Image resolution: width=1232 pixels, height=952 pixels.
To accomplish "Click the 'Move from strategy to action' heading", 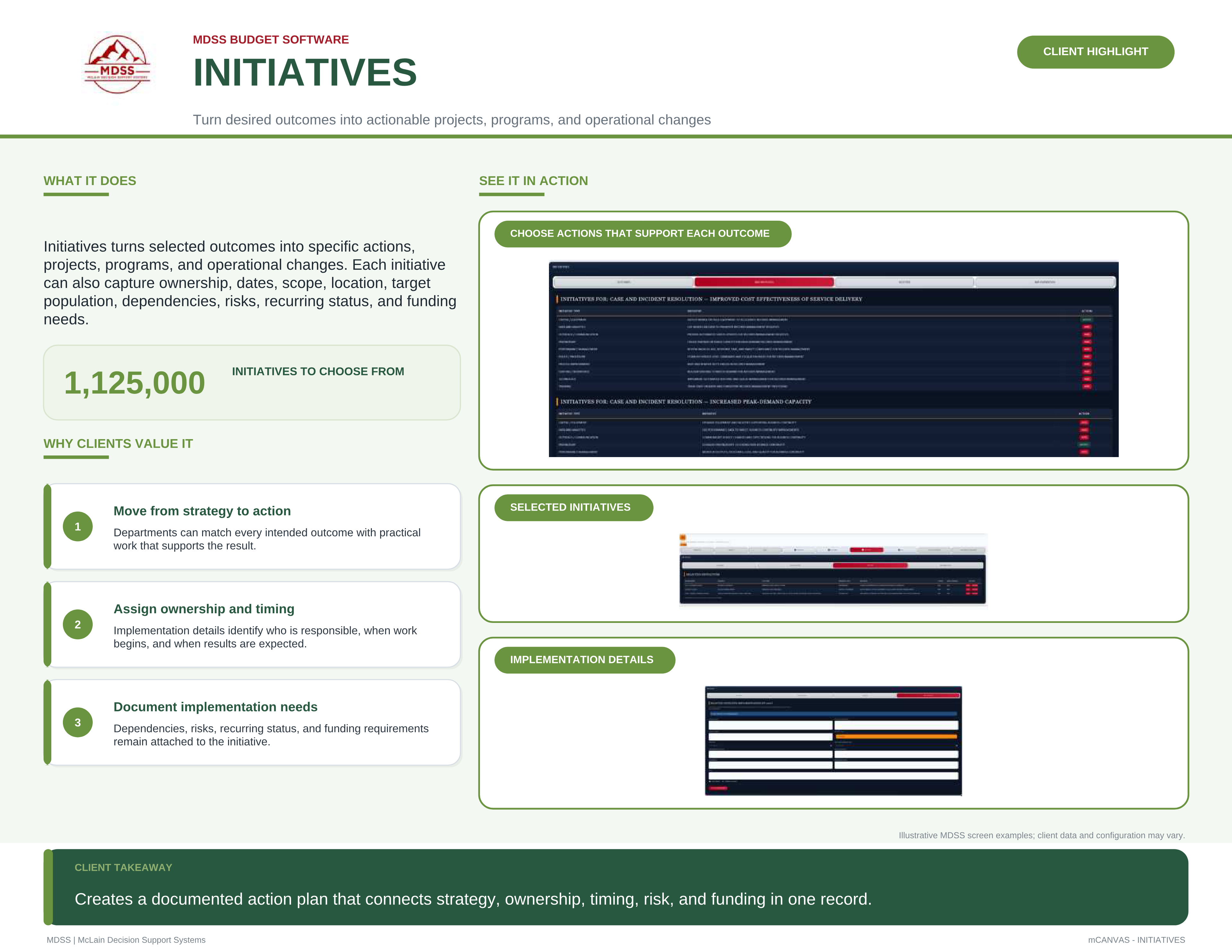I will coord(202,511).
